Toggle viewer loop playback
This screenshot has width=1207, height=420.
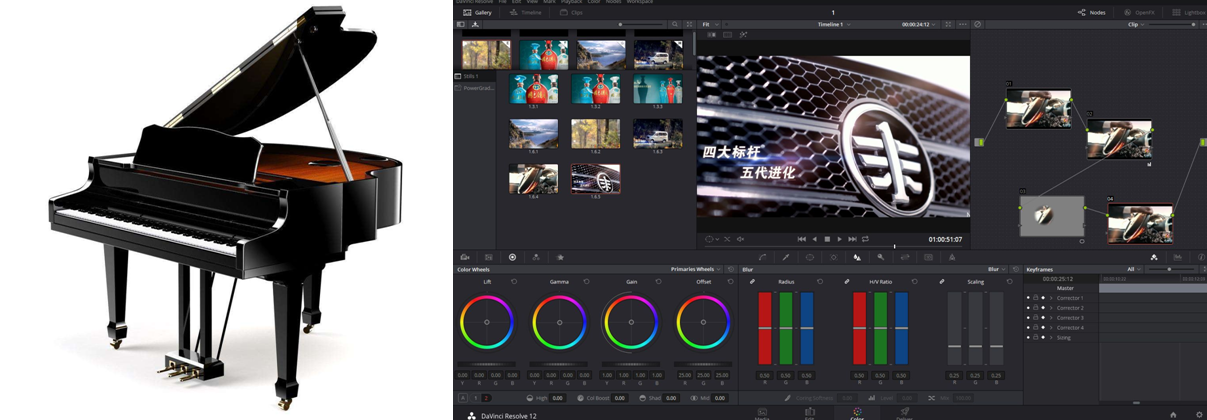865,239
